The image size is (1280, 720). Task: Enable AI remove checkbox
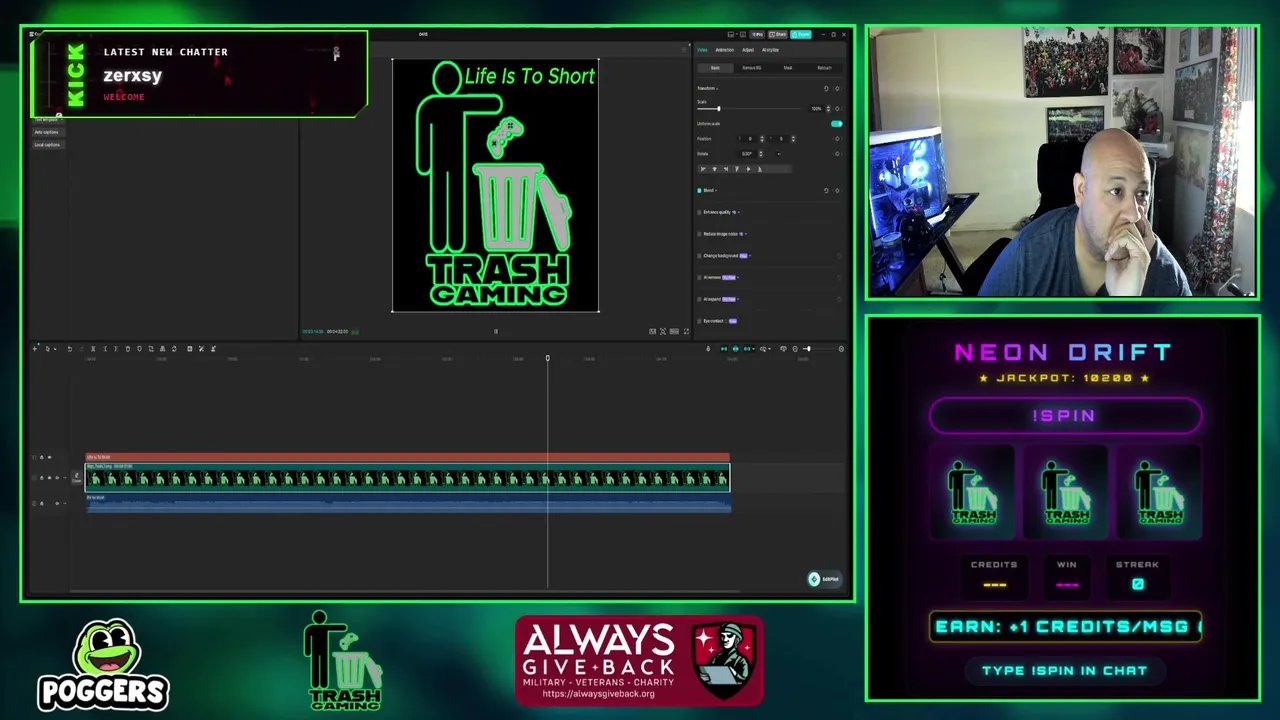click(699, 277)
